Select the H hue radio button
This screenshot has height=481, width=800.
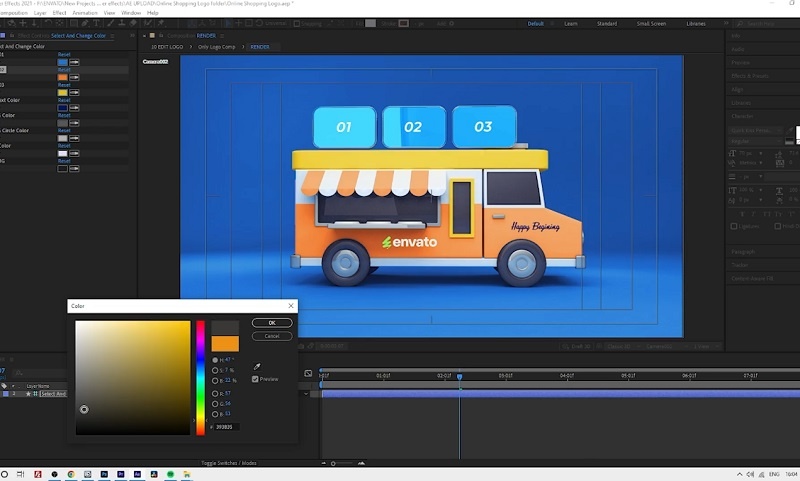pyautogui.click(x=215, y=359)
